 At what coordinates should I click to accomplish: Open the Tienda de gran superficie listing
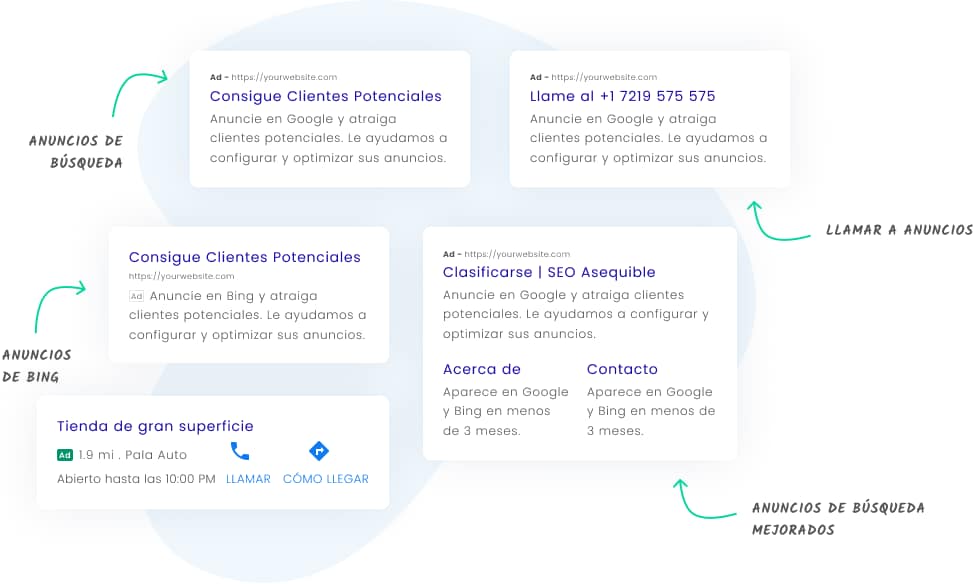[155, 426]
